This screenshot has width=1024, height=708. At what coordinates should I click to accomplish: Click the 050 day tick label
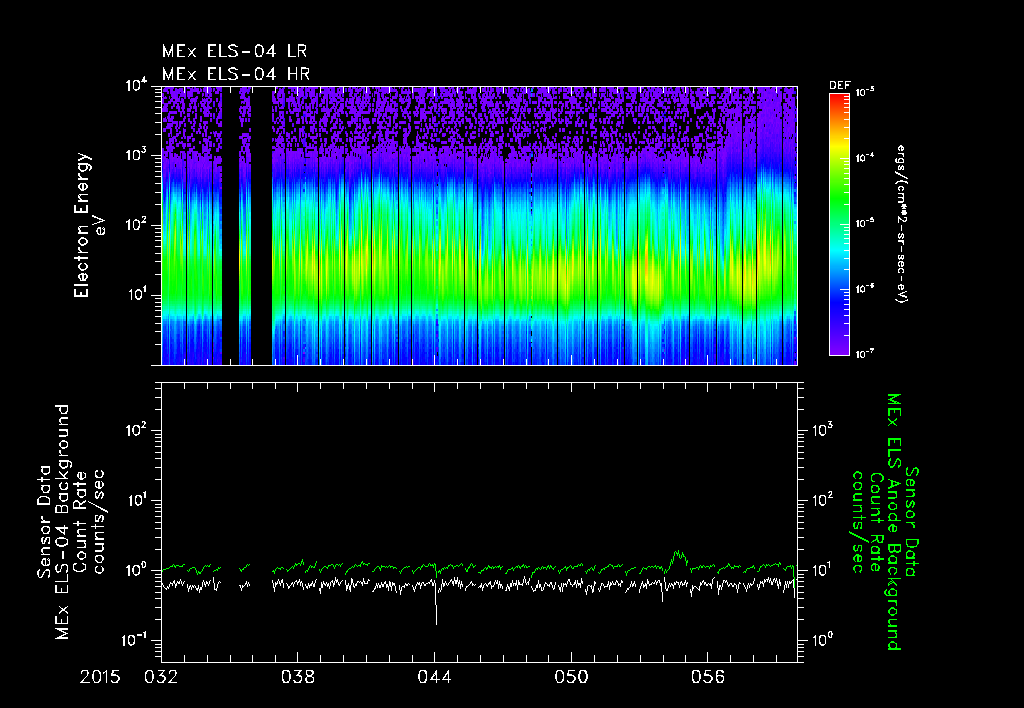coord(571,677)
